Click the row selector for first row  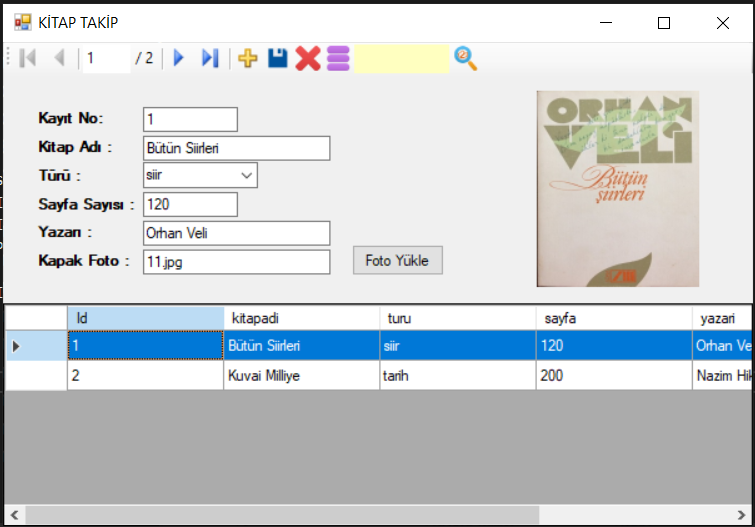pos(36,346)
